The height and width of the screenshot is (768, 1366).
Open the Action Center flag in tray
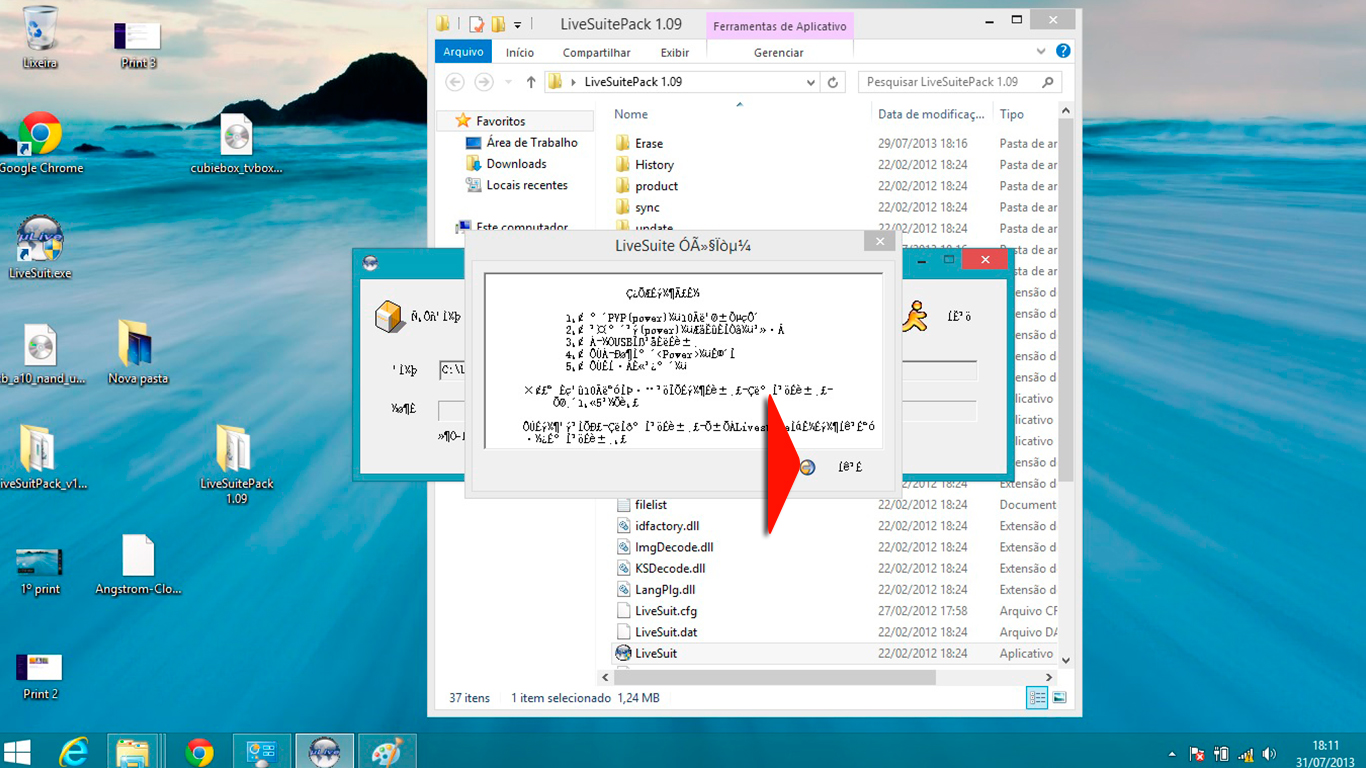coord(1196,754)
